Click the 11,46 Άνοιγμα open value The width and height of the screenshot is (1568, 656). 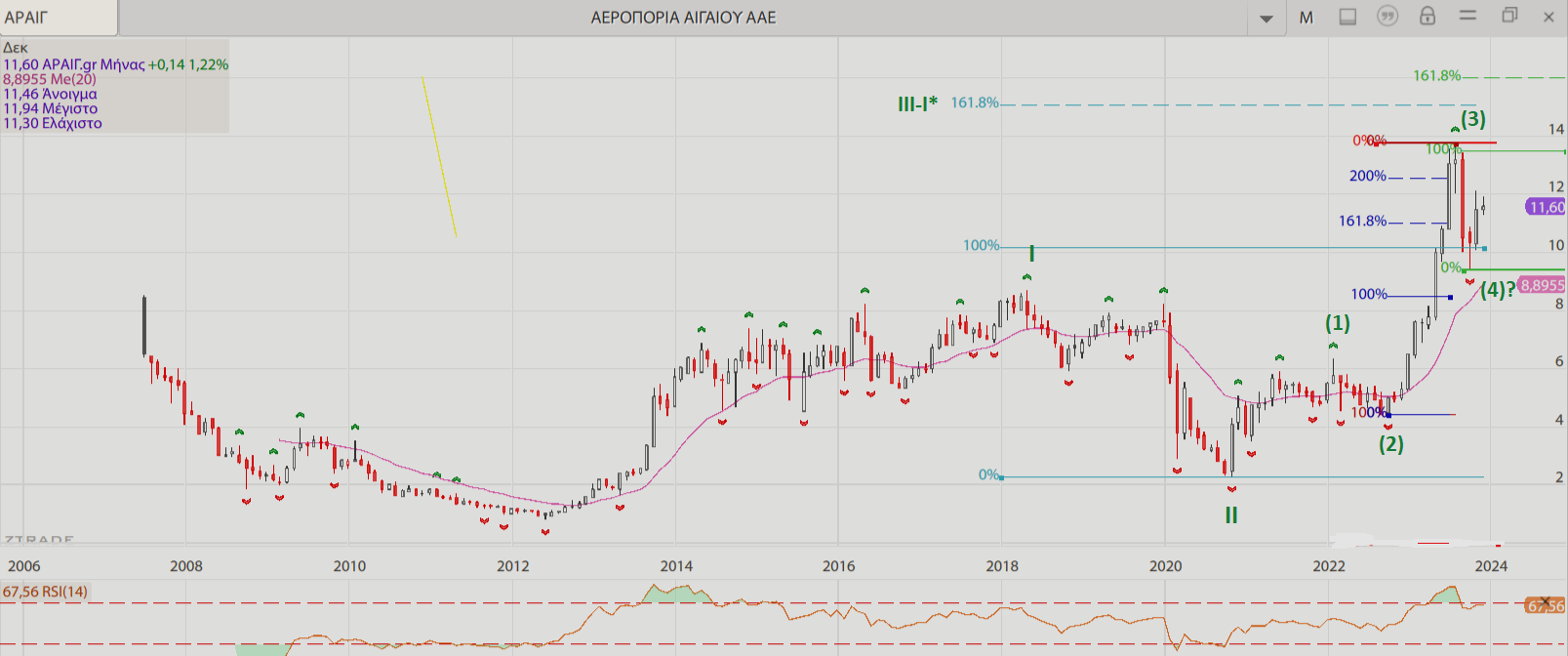tap(50, 94)
